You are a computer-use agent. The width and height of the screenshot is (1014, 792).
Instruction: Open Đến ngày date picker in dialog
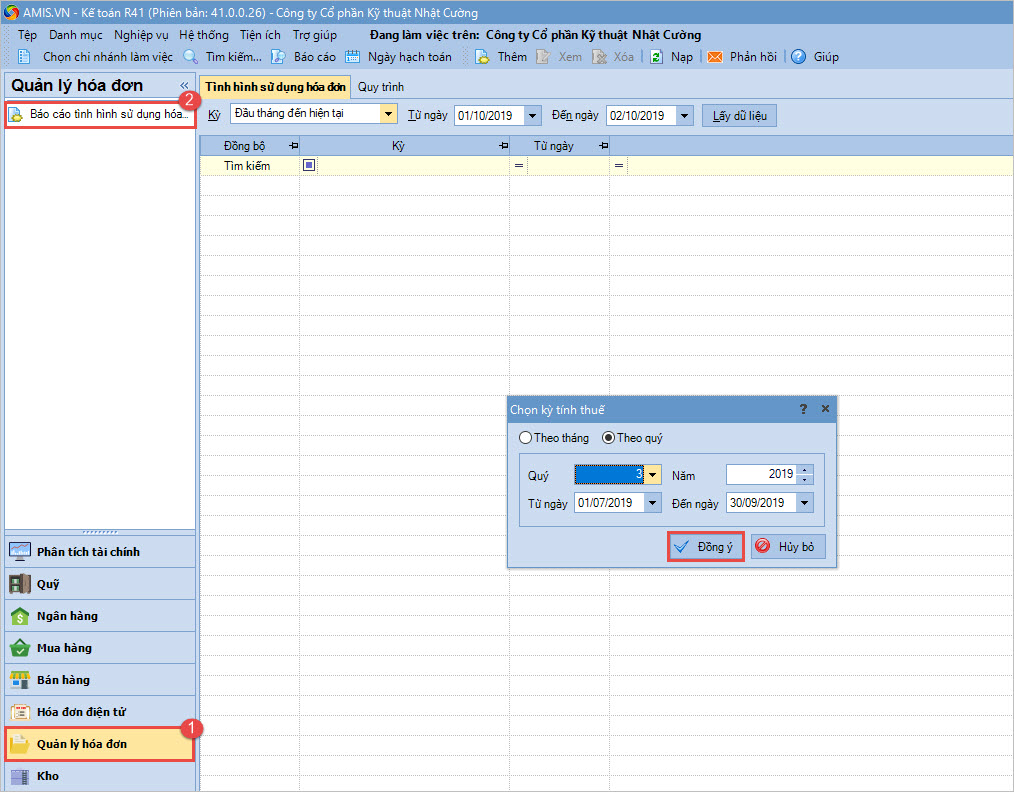pos(805,503)
